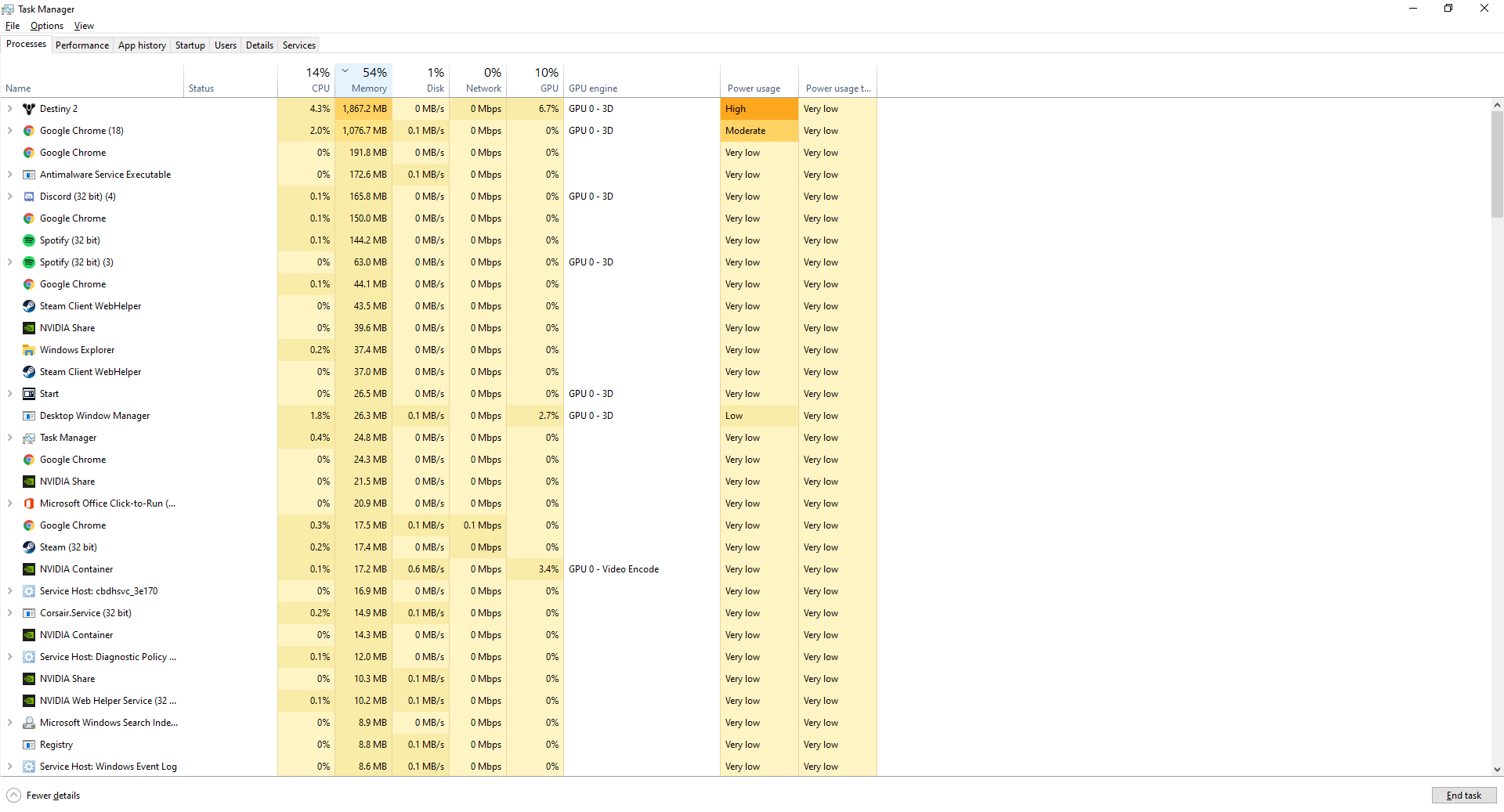The image size is (1504, 812).
Task: Sort processes by the CPU column header
Action: (306, 81)
